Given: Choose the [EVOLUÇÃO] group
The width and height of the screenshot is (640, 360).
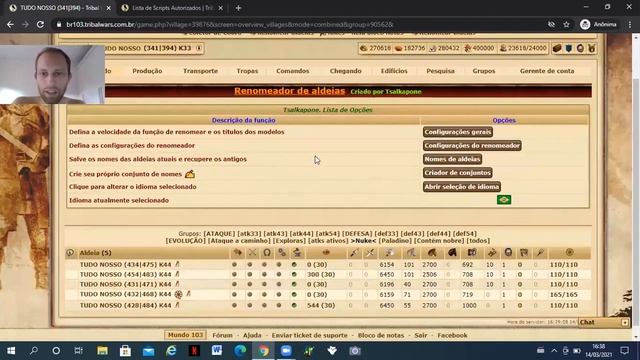Looking at the screenshot, I should click(186, 241).
